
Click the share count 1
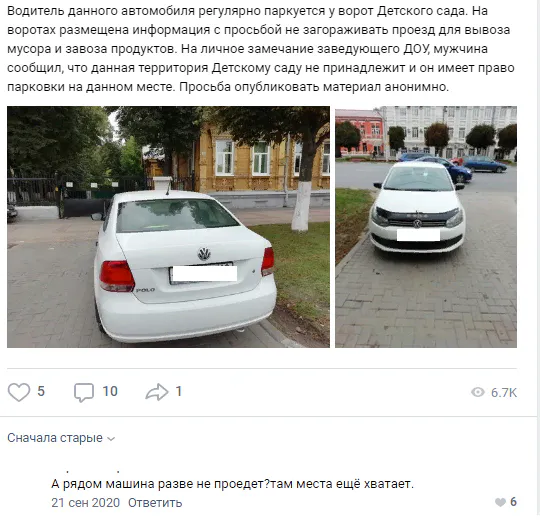[x=178, y=392]
